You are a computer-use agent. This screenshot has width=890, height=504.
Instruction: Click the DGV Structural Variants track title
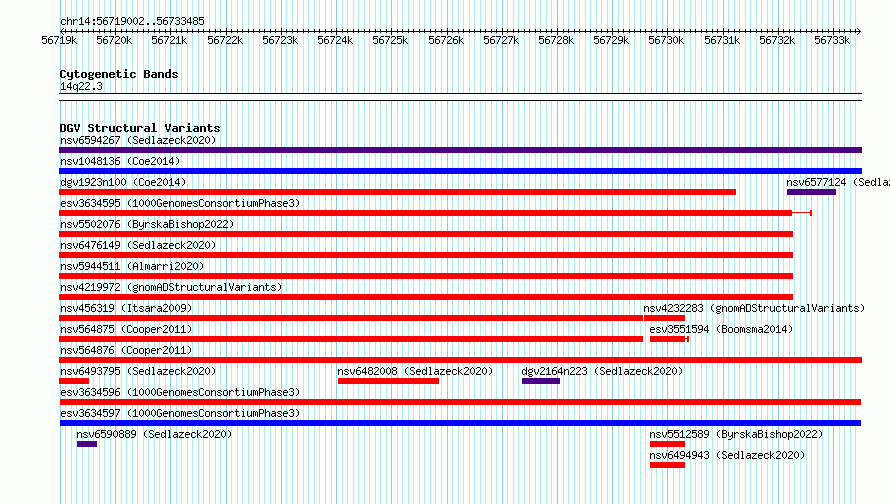[140, 128]
